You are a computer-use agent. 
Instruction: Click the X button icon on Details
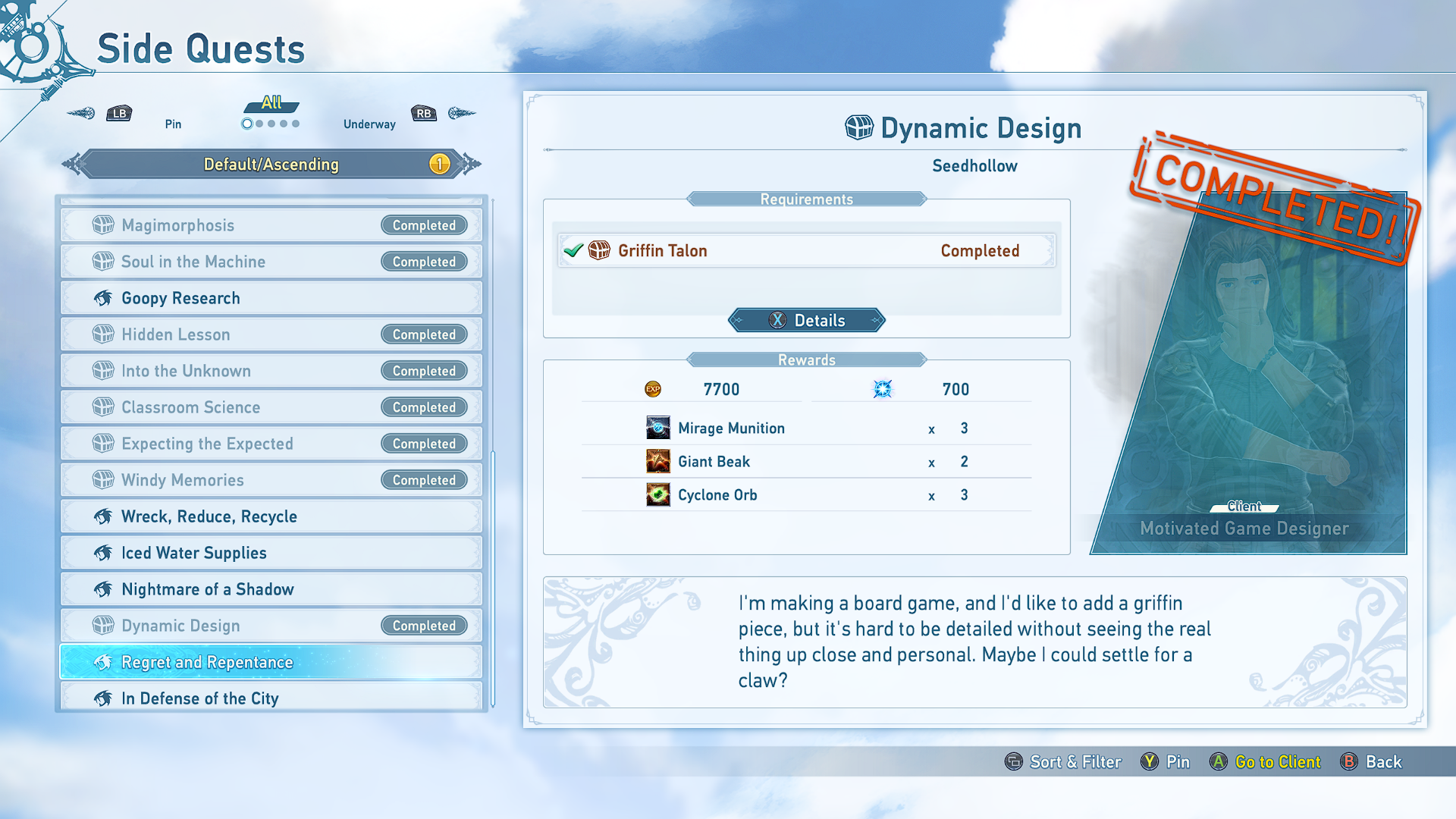point(777,320)
